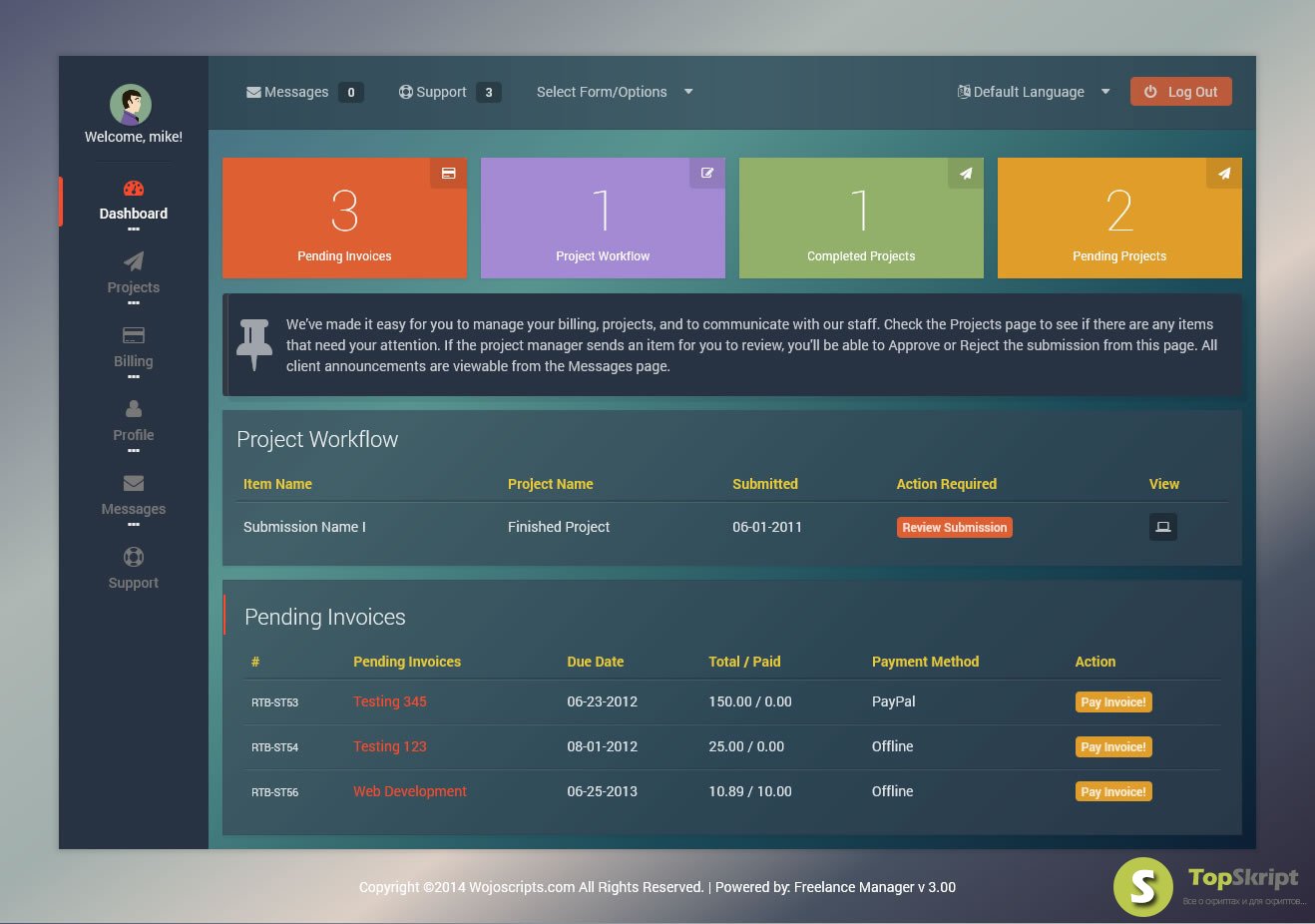Screen dimensions: 1315x924
Task: Click invoice number RTB-ST54
Action: pos(274,747)
